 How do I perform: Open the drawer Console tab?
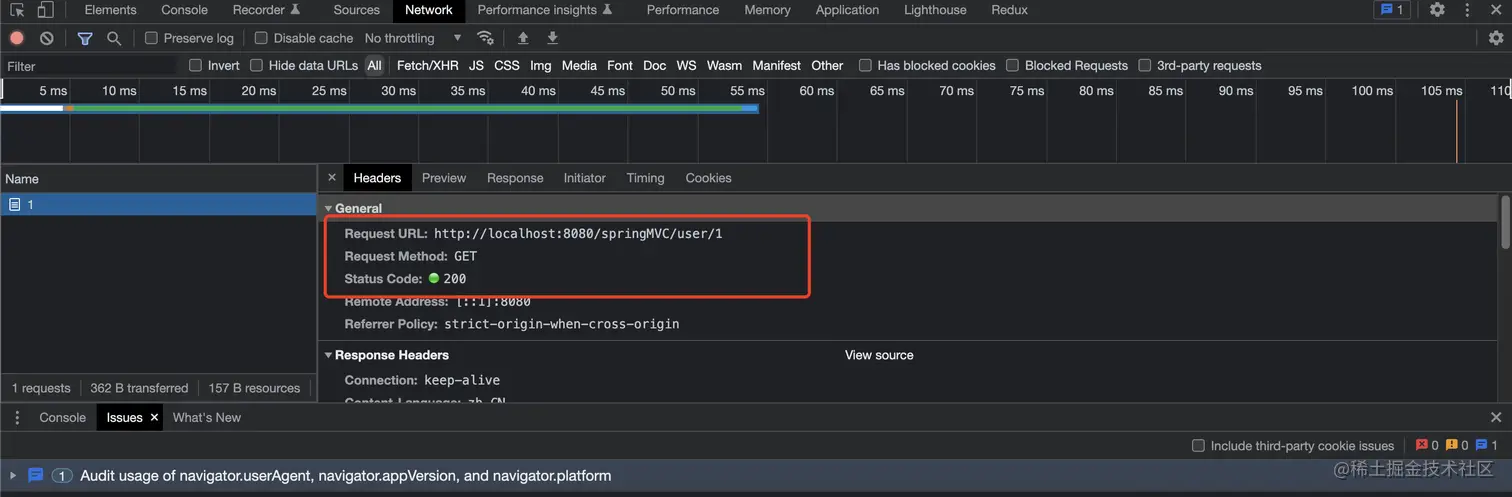pos(62,417)
